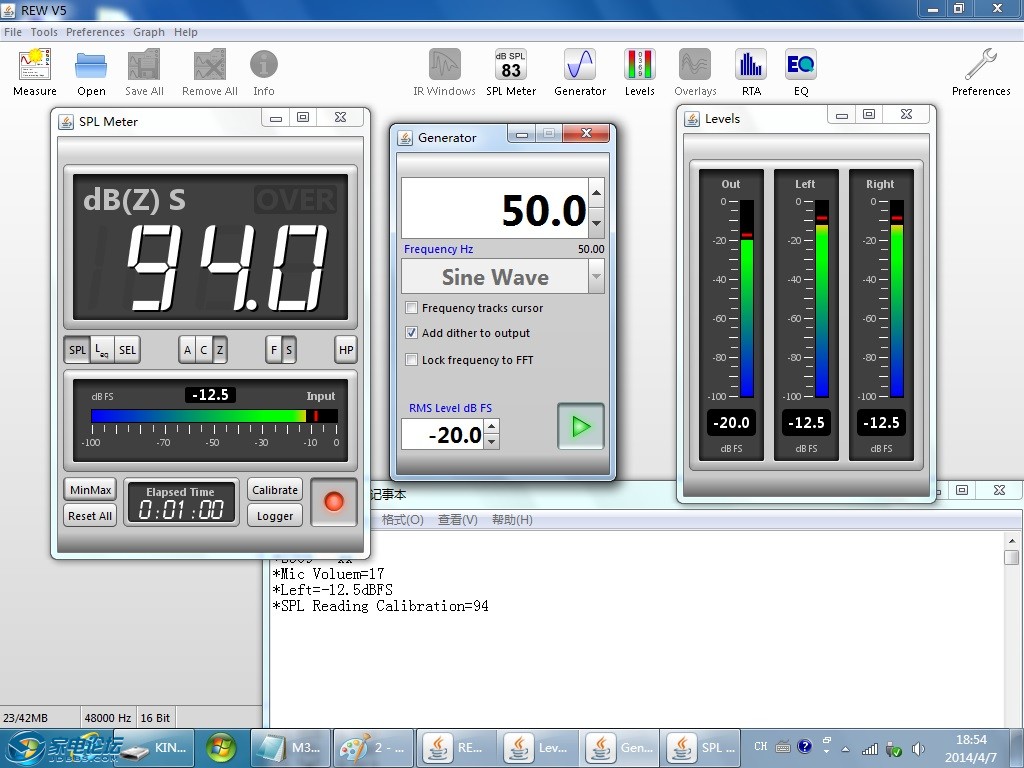
Task: Select Z weighting on the SPL Meter
Action: (x=220, y=350)
